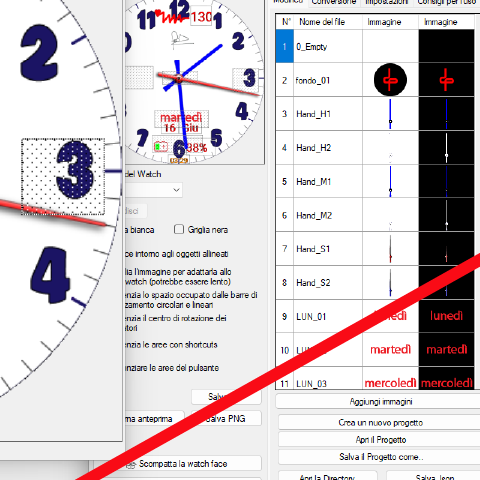Viewport: 480px width, 480px height.
Task: Click Hand_M1 blue hand thumbnail on white background
Action: 390,182
